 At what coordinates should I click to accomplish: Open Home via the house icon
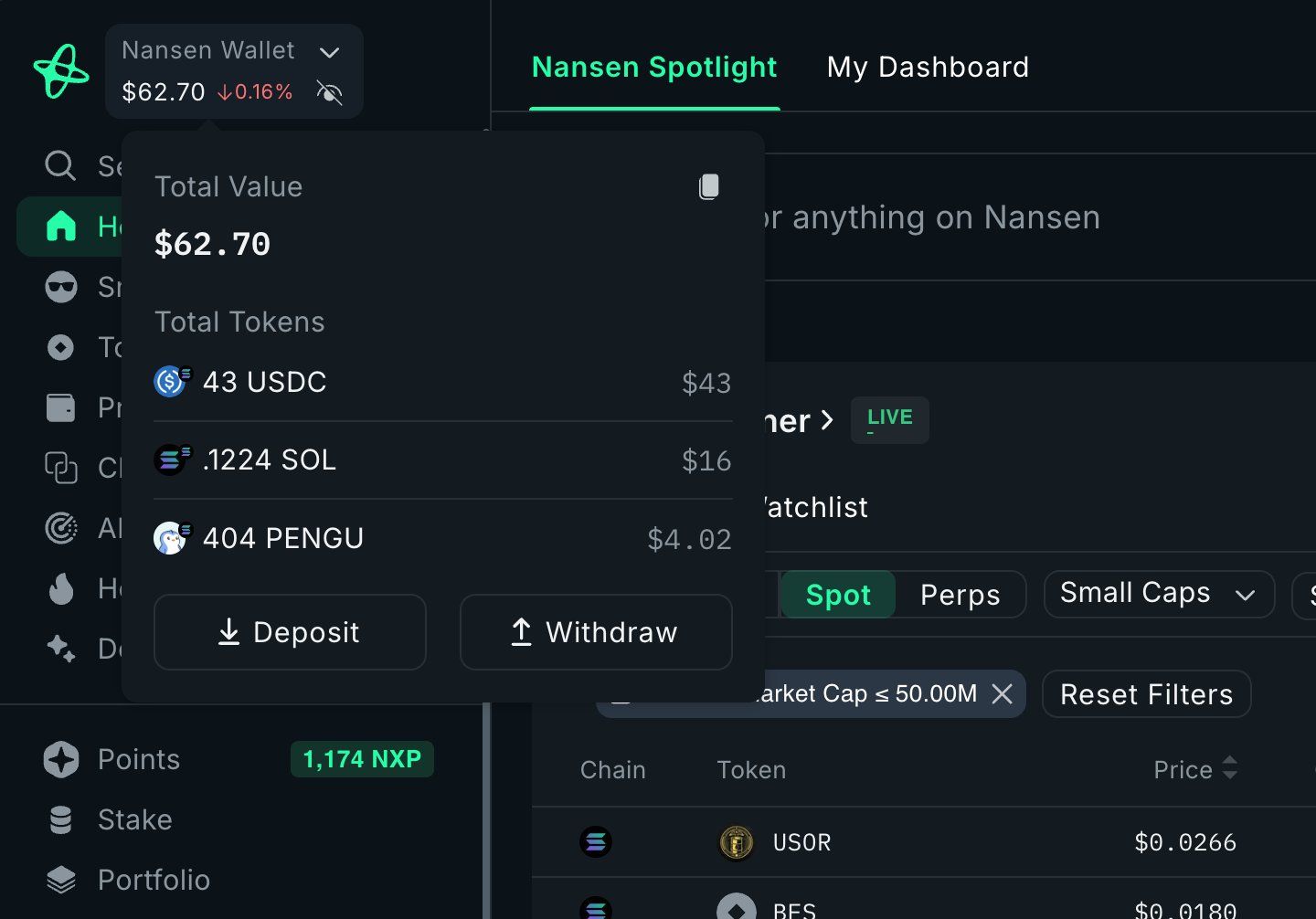(61, 226)
